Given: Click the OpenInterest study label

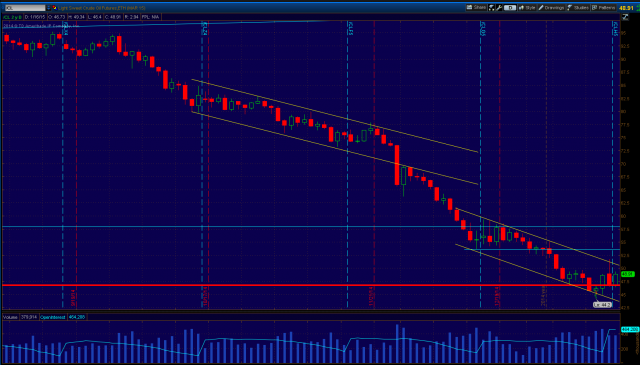Looking at the screenshot, I should pos(53,317).
